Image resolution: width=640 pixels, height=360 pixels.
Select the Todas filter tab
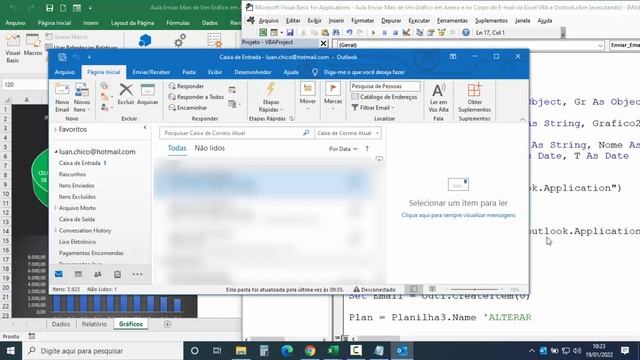[177, 148]
